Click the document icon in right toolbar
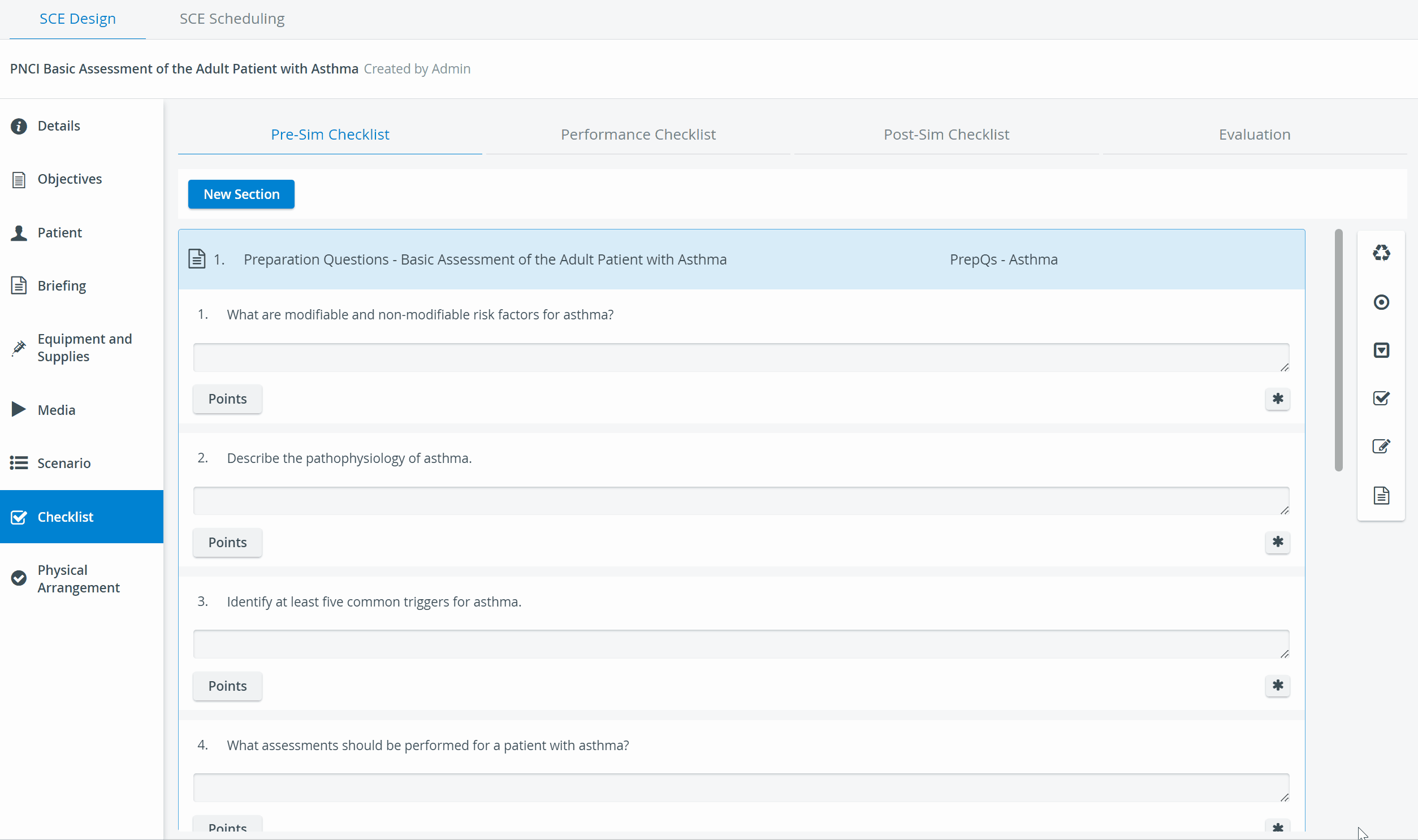1418x840 pixels. [x=1381, y=496]
